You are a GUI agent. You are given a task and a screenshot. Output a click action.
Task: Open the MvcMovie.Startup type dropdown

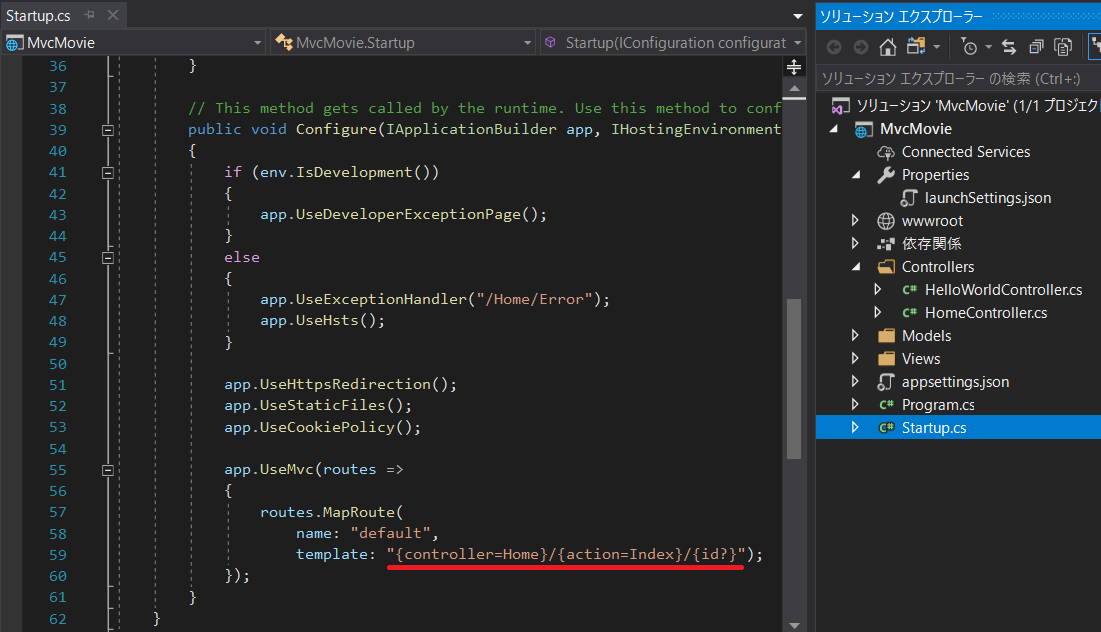point(403,43)
